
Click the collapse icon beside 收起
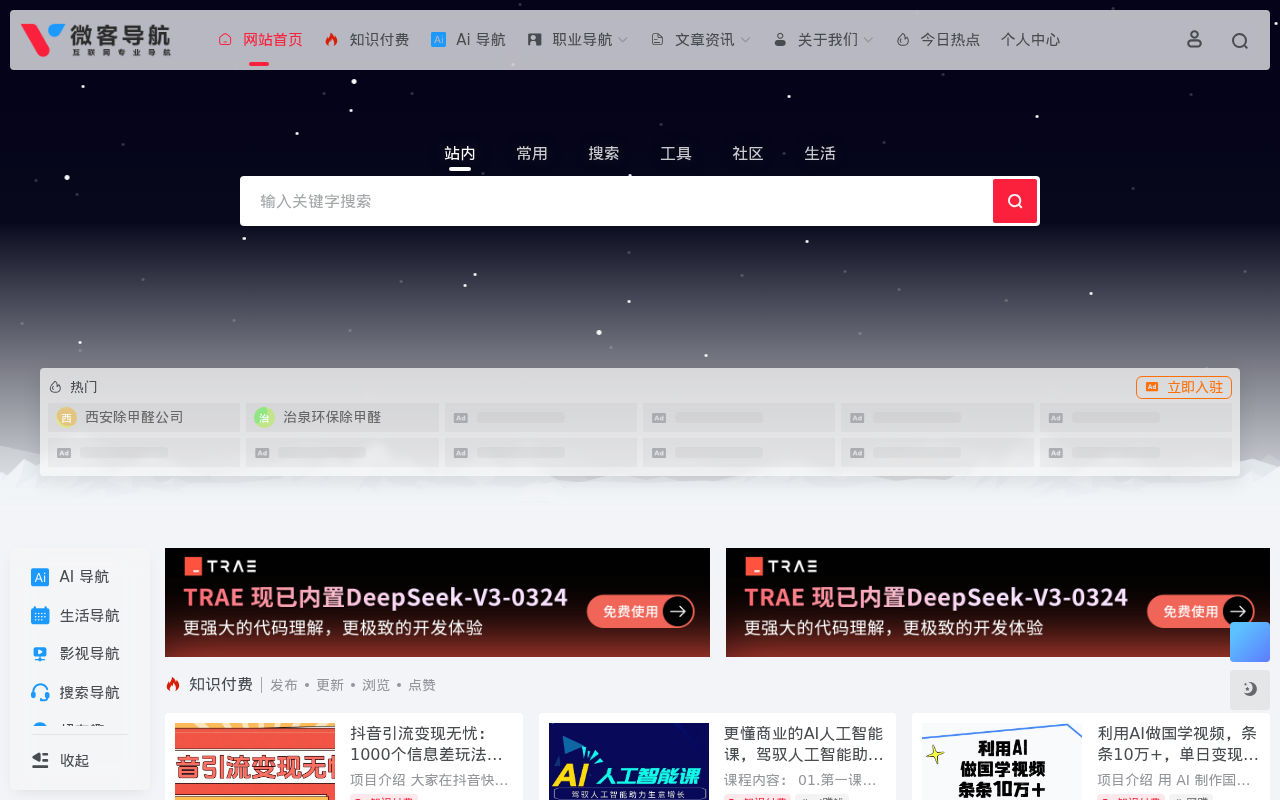coord(40,760)
